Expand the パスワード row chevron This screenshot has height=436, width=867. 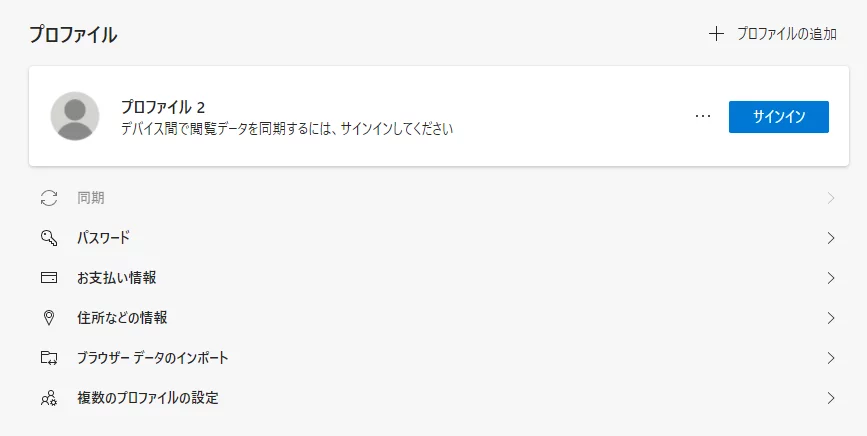(x=831, y=238)
